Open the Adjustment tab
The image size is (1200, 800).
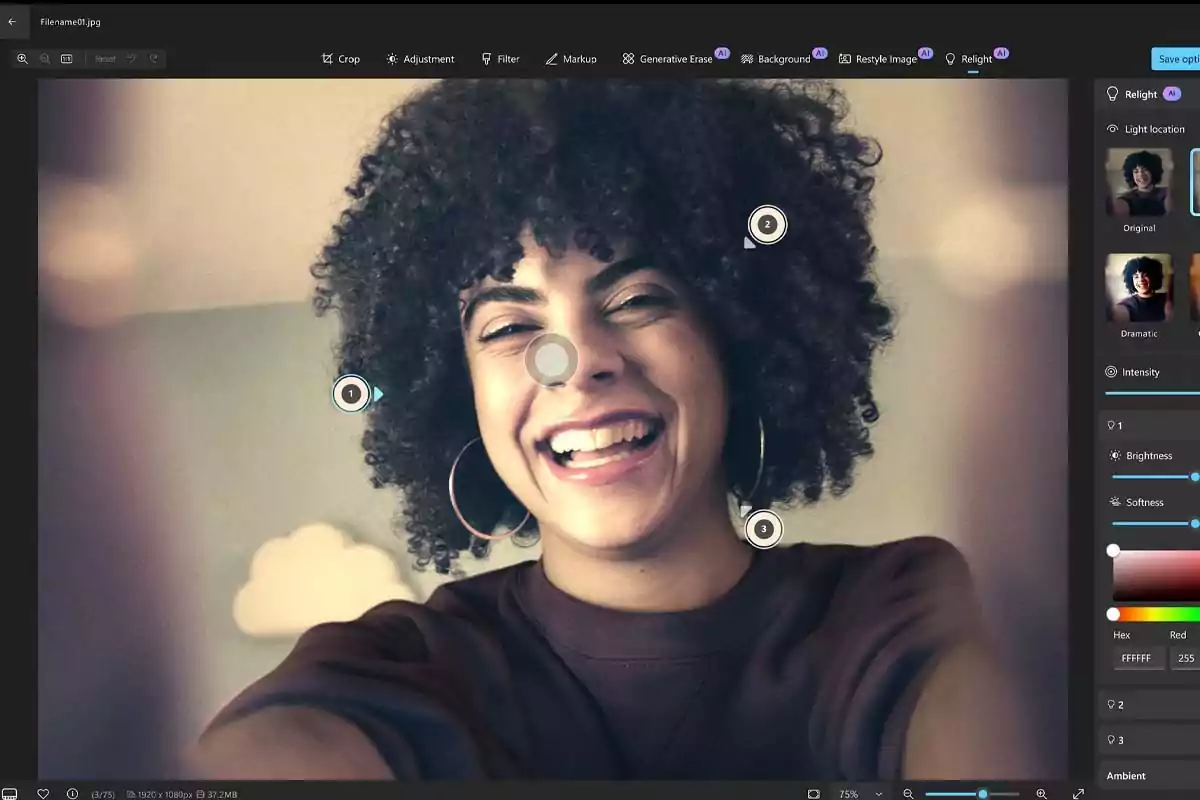[x=420, y=59]
